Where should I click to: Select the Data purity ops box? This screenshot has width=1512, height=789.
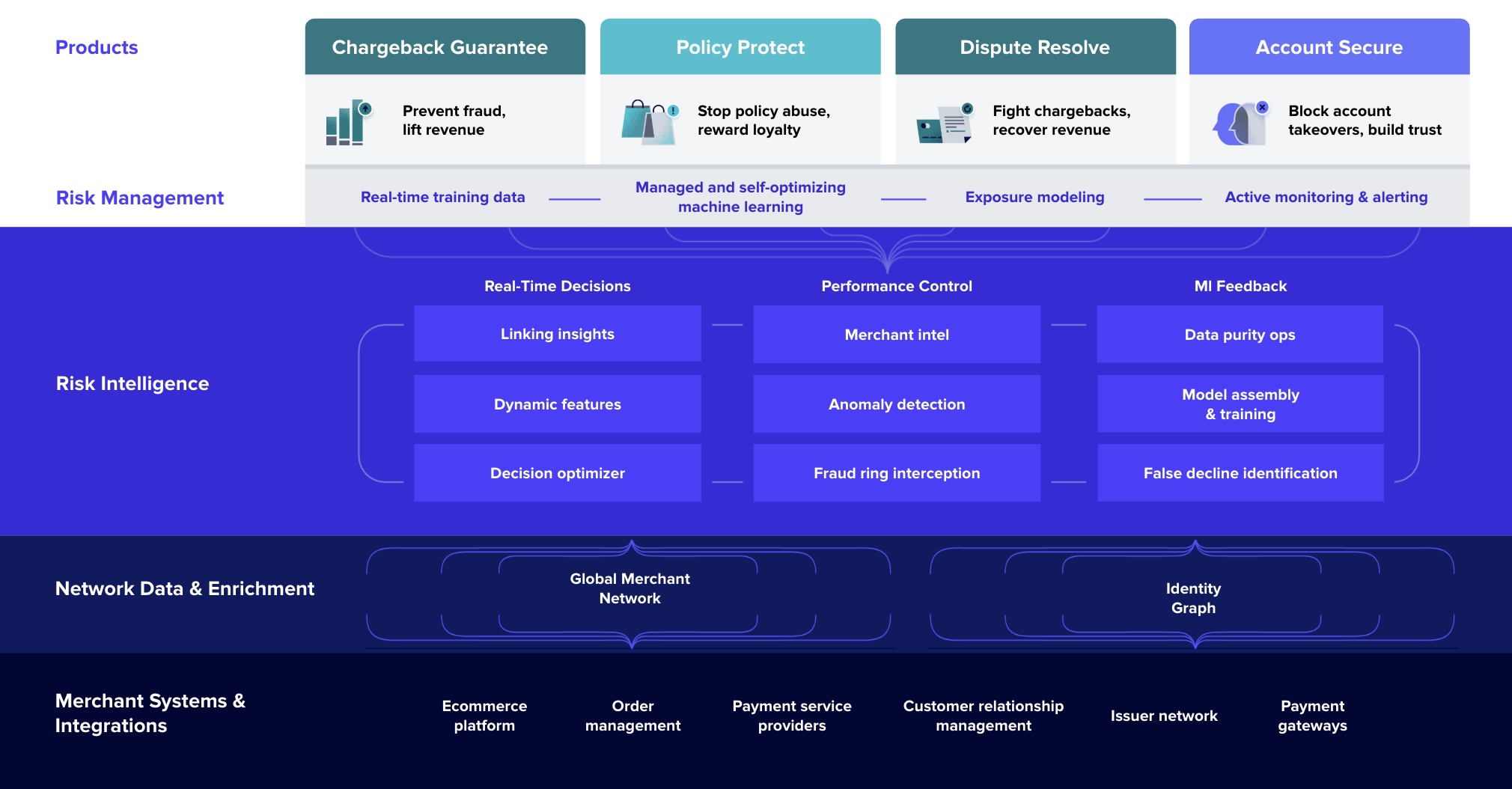1240,335
